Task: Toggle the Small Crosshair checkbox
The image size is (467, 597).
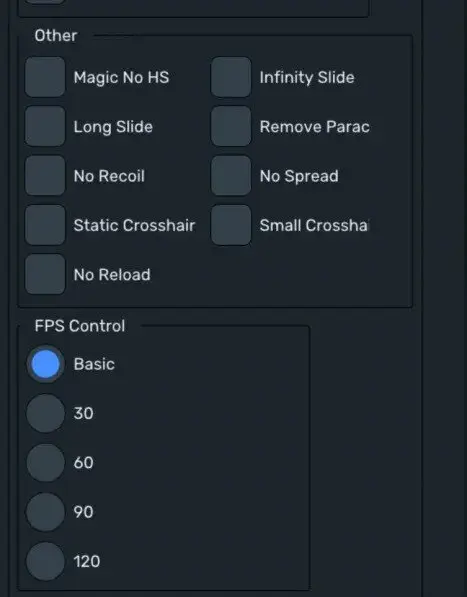Action: pos(231,225)
